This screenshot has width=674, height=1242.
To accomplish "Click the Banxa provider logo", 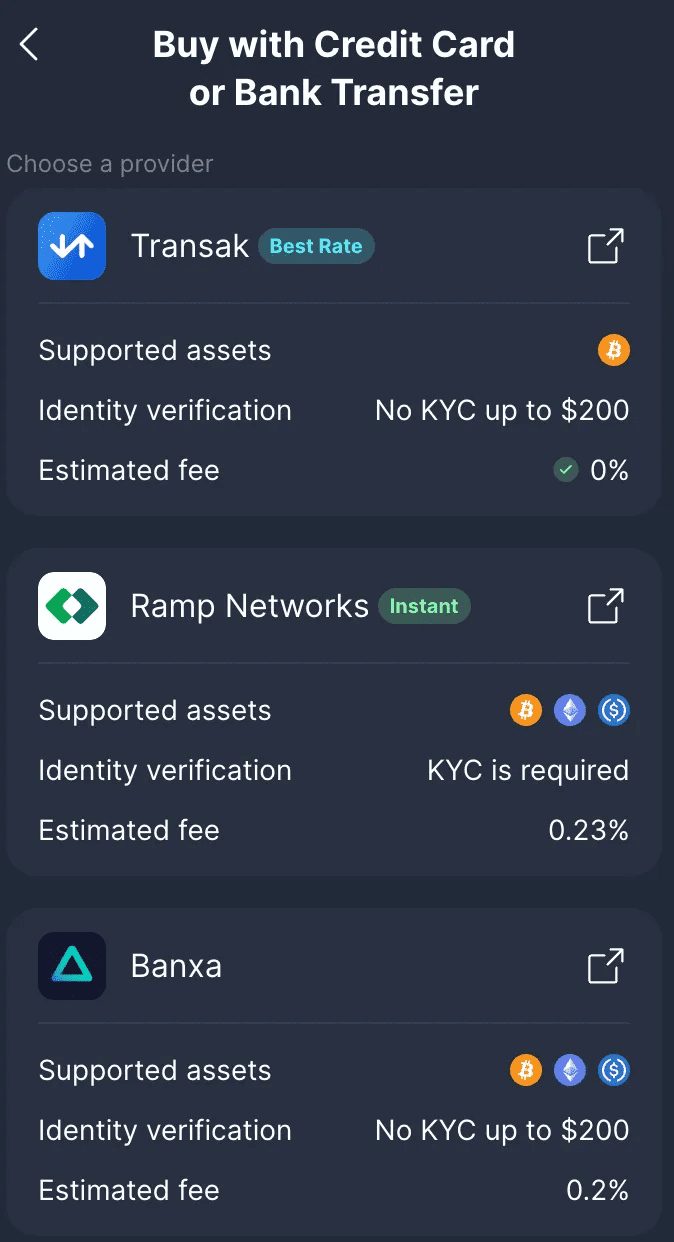I will [x=71, y=966].
